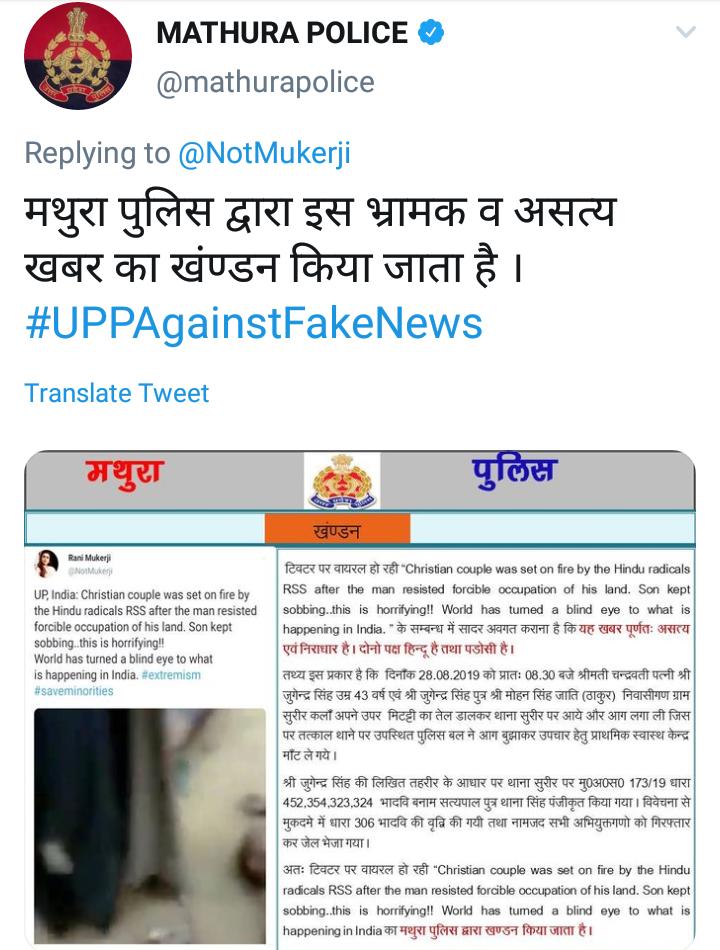Open the Mathura Police profile avatar

(x=78, y=56)
